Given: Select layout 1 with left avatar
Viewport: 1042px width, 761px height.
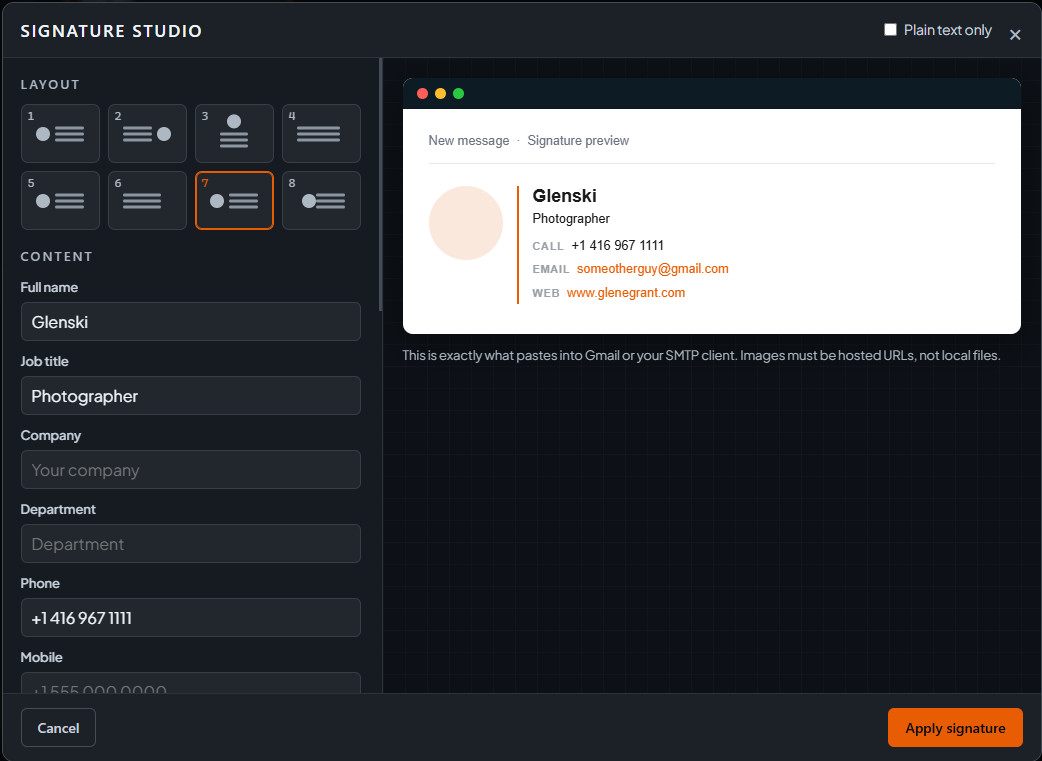Looking at the screenshot, I should coord(60,134).
